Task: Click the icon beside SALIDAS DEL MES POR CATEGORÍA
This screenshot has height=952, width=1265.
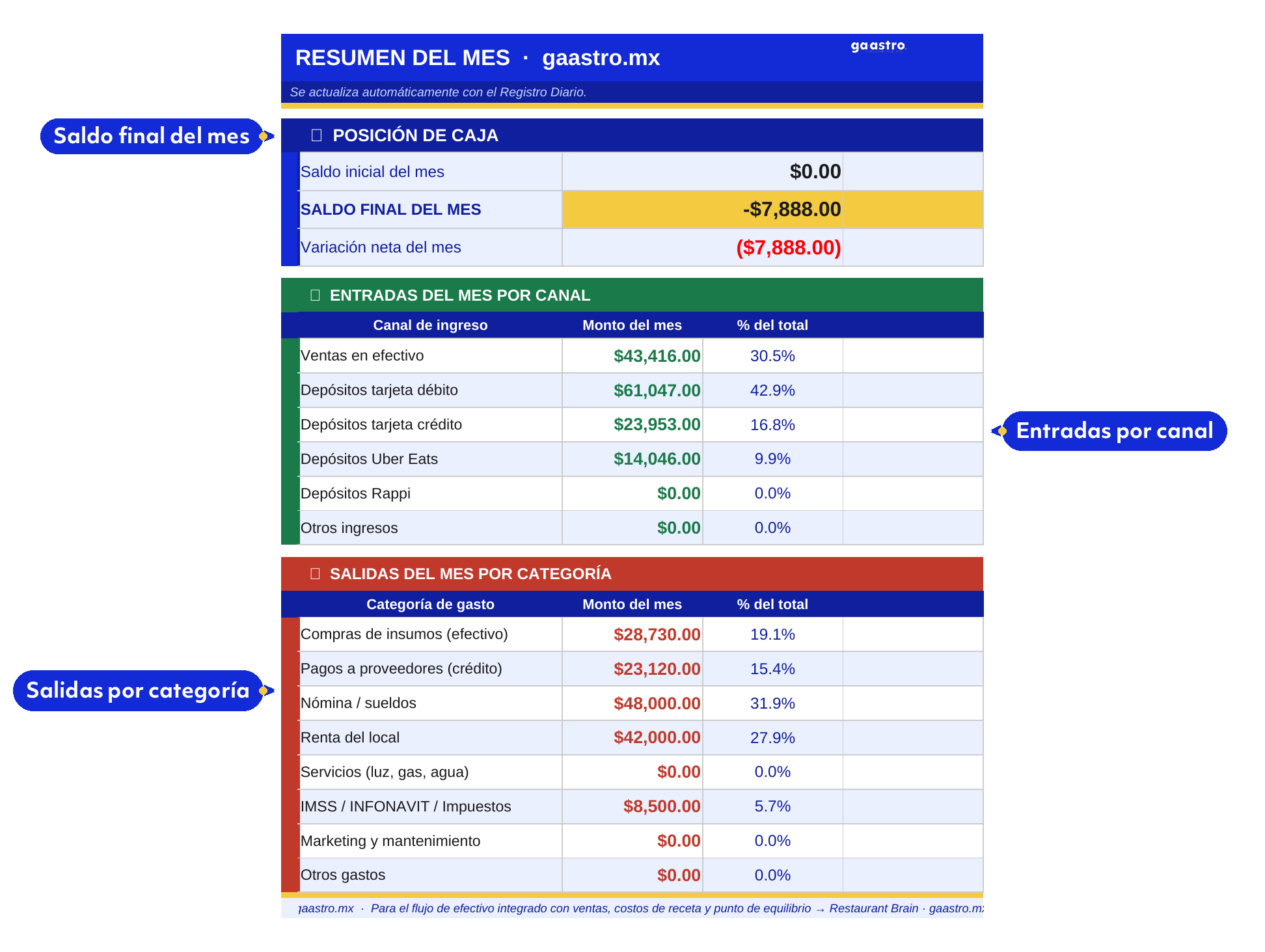Action: point(316,574)
